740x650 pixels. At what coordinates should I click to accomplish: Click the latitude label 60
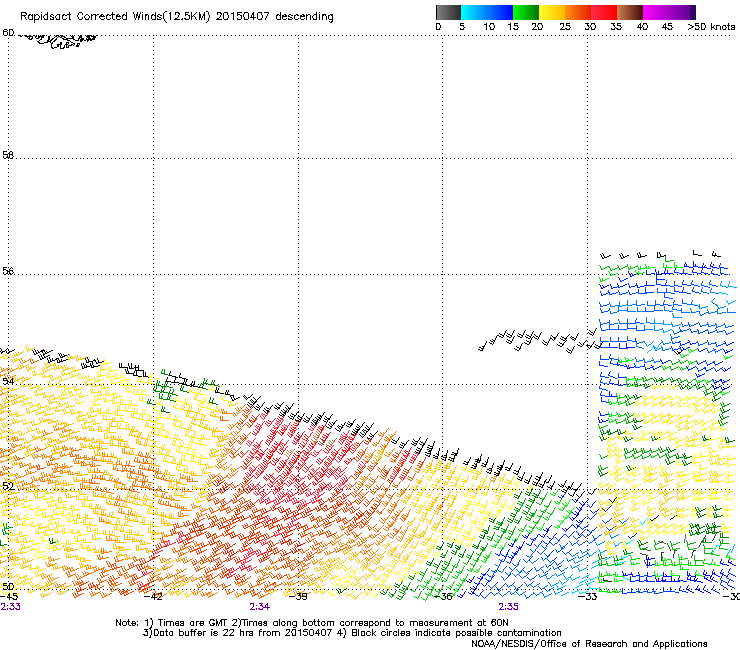pos(8,33)
